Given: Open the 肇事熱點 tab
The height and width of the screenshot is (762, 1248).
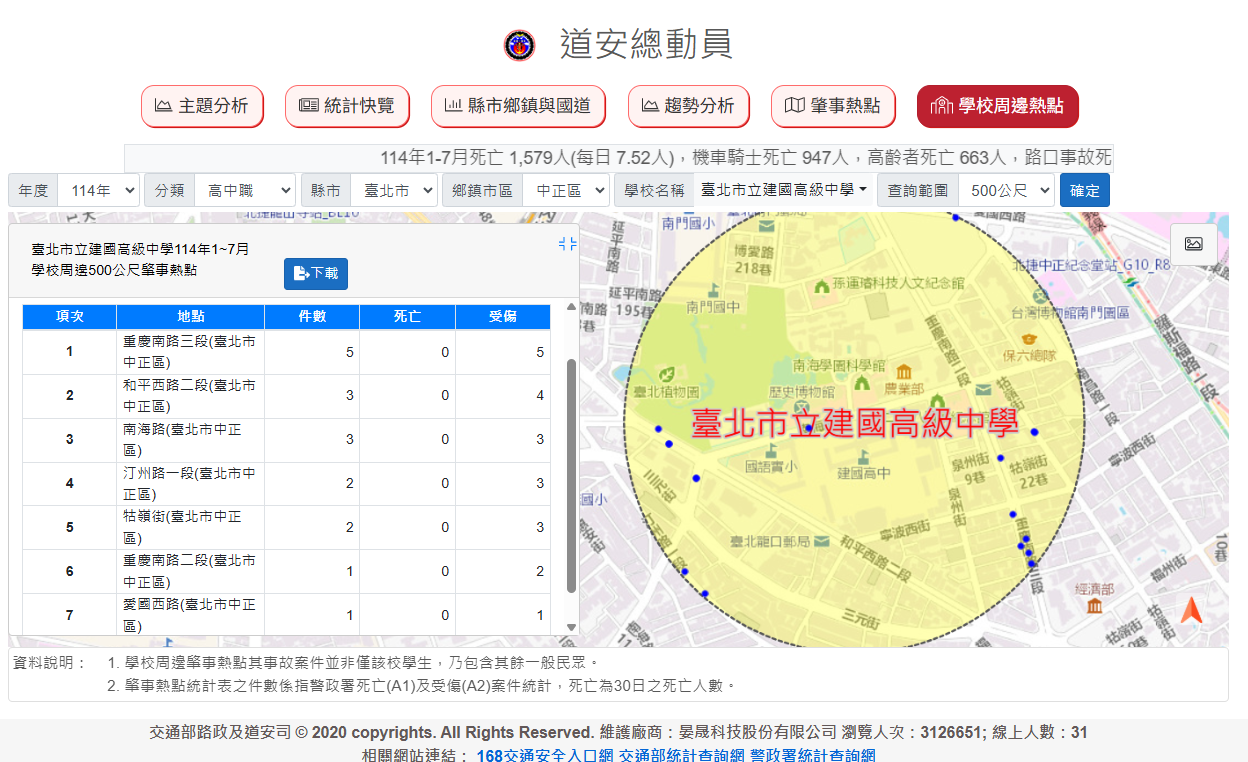Looking at the screenshot, I should point(833,106).
